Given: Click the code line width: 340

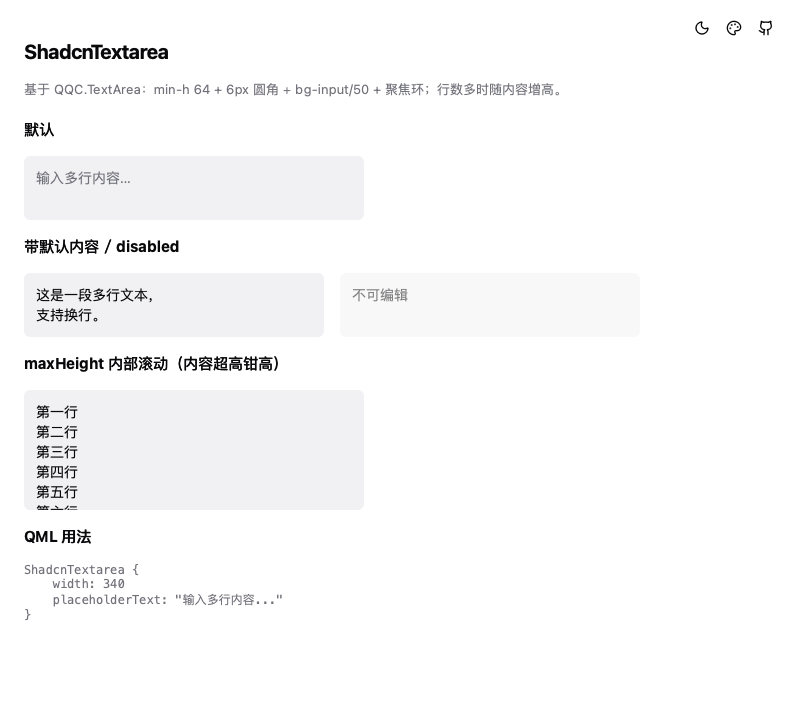Looking at the screenshot, I should [88, 584].
